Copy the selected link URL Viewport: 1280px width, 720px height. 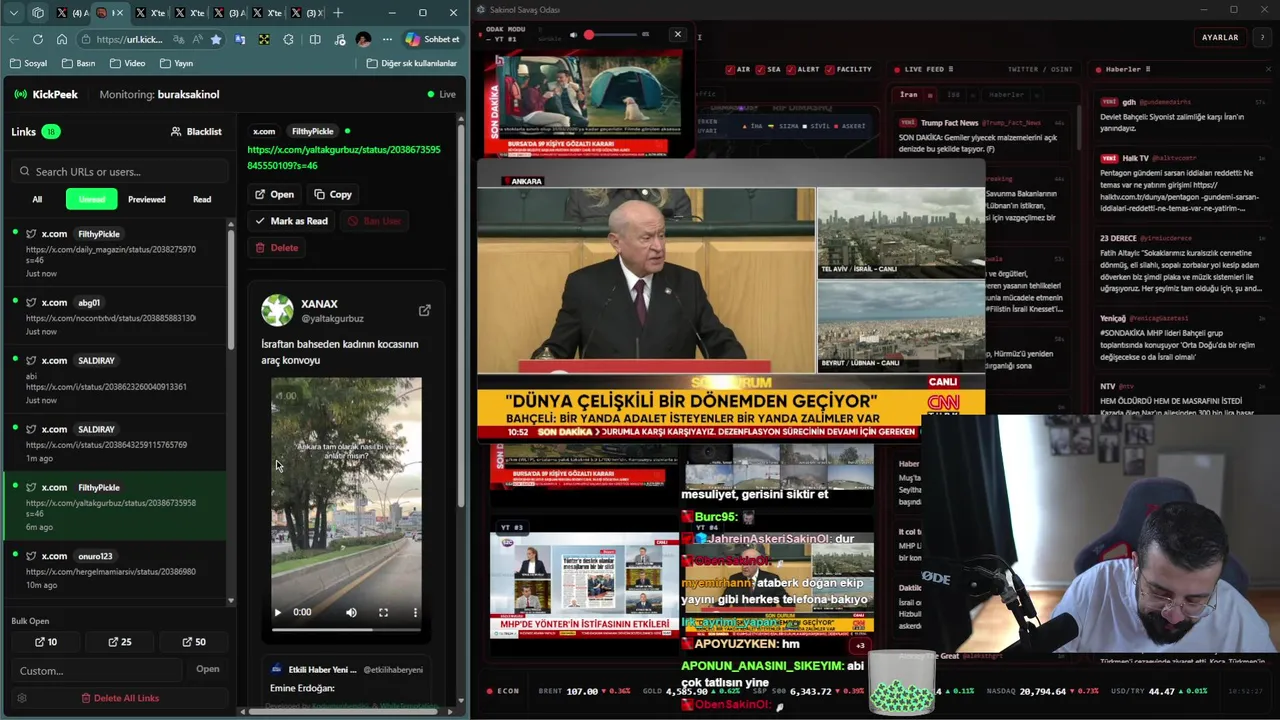(x=333, y=194)
